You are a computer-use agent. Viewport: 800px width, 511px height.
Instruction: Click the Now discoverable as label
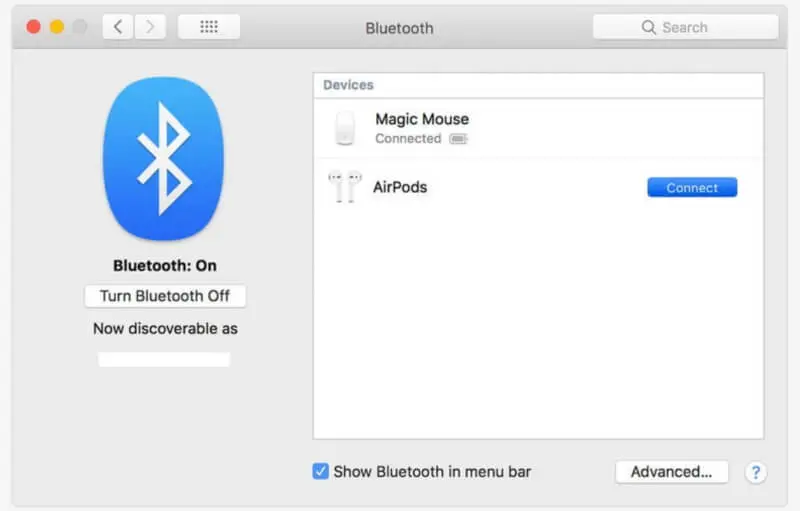pyautogui.click(x=165, y=328)
